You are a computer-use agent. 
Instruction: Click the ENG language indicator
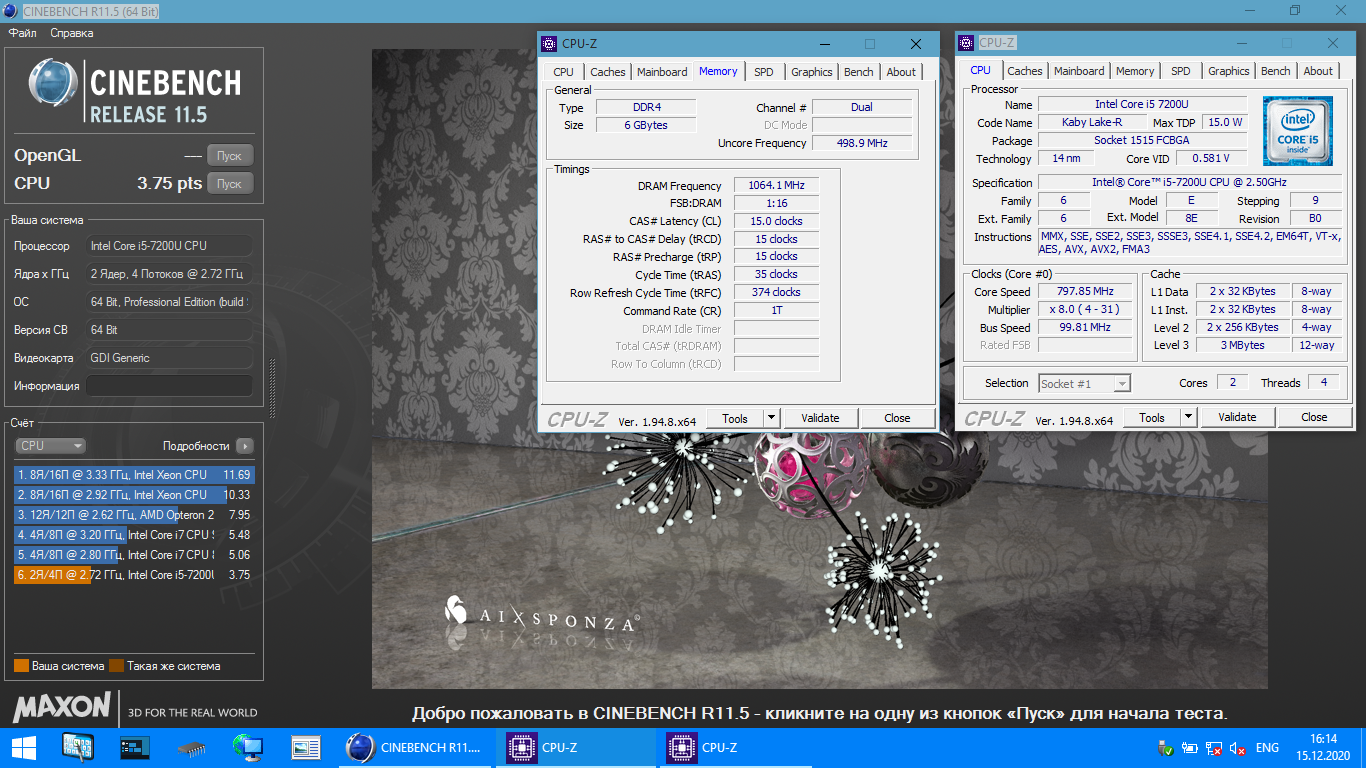pos(1267,747)
